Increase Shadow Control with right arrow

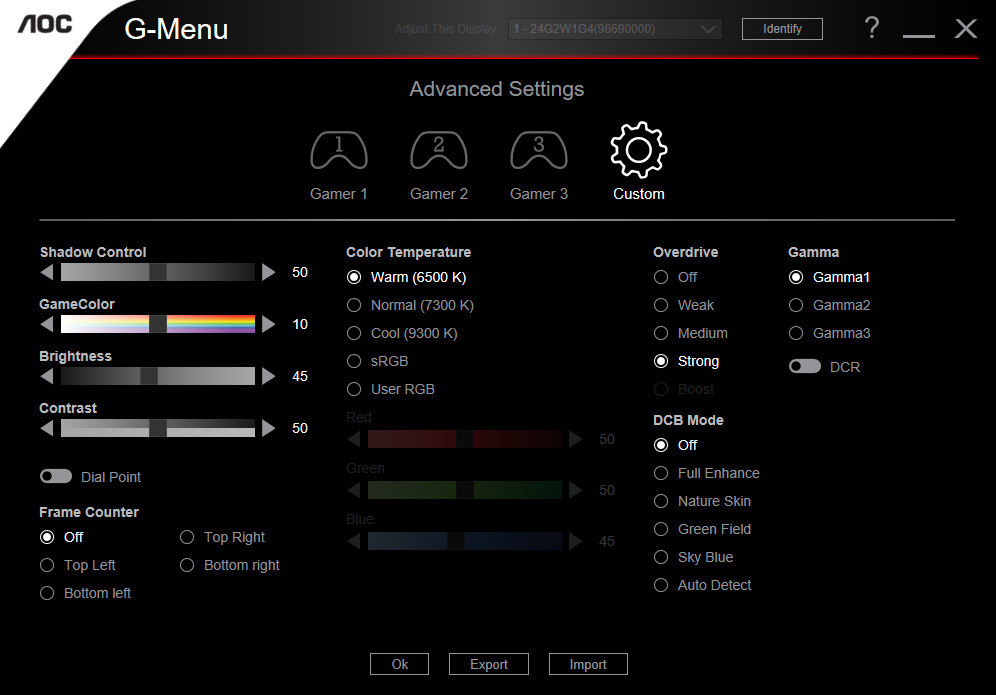[x=269, y=272]
